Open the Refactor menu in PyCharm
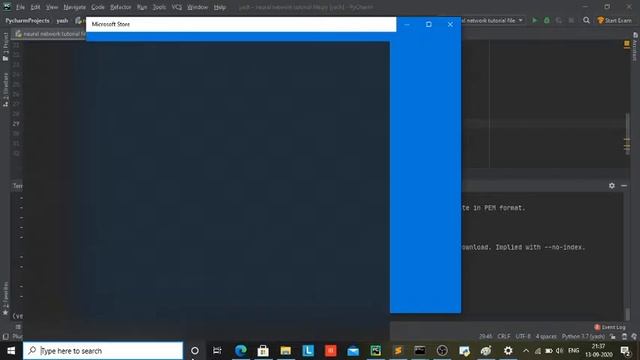This screenshot has height=360, width=640. (x=120, y=7)
